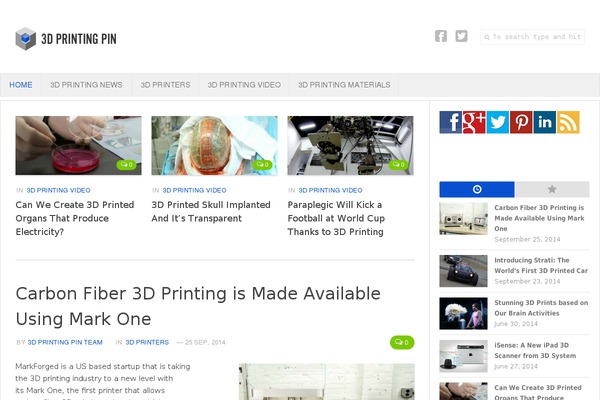Image resolution: width=600 pixels, height=400 pixels.
Task: Open 'Can We Create 3D Printed Organs' headline
Action: 75,218
